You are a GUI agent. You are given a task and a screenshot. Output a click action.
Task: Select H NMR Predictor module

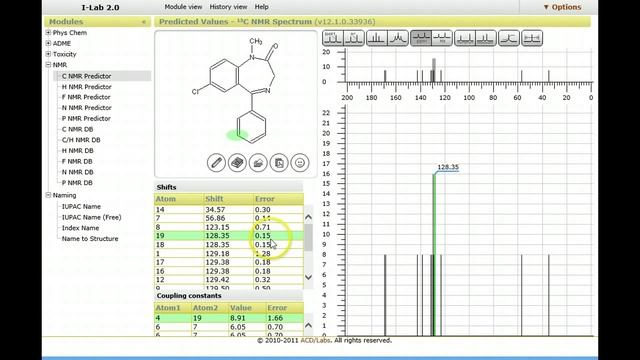click(x=87, y=87)
